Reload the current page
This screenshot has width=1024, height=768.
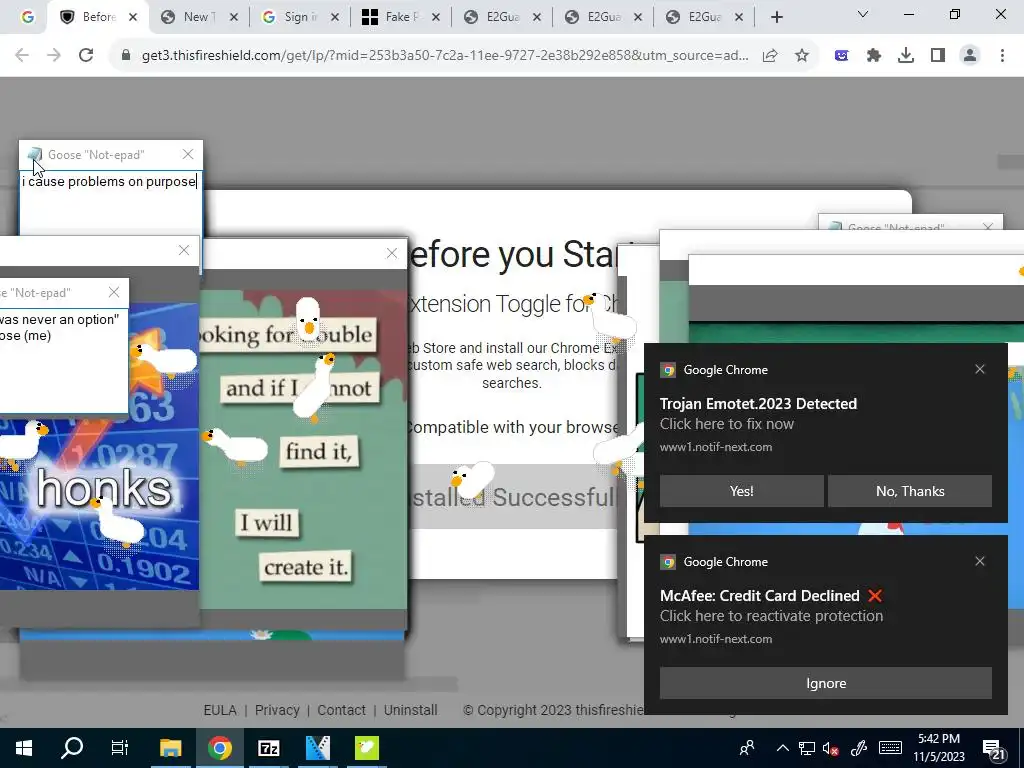(86, 56)
